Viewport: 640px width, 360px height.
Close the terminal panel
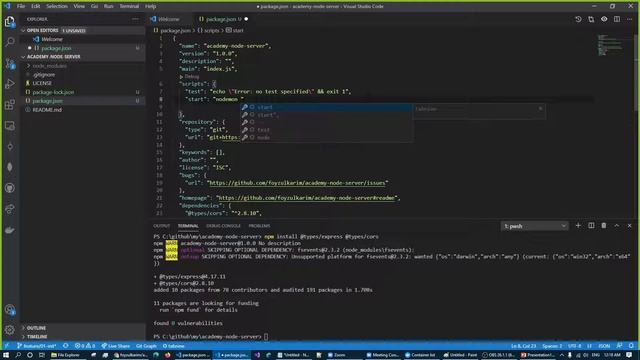[629, 226]
